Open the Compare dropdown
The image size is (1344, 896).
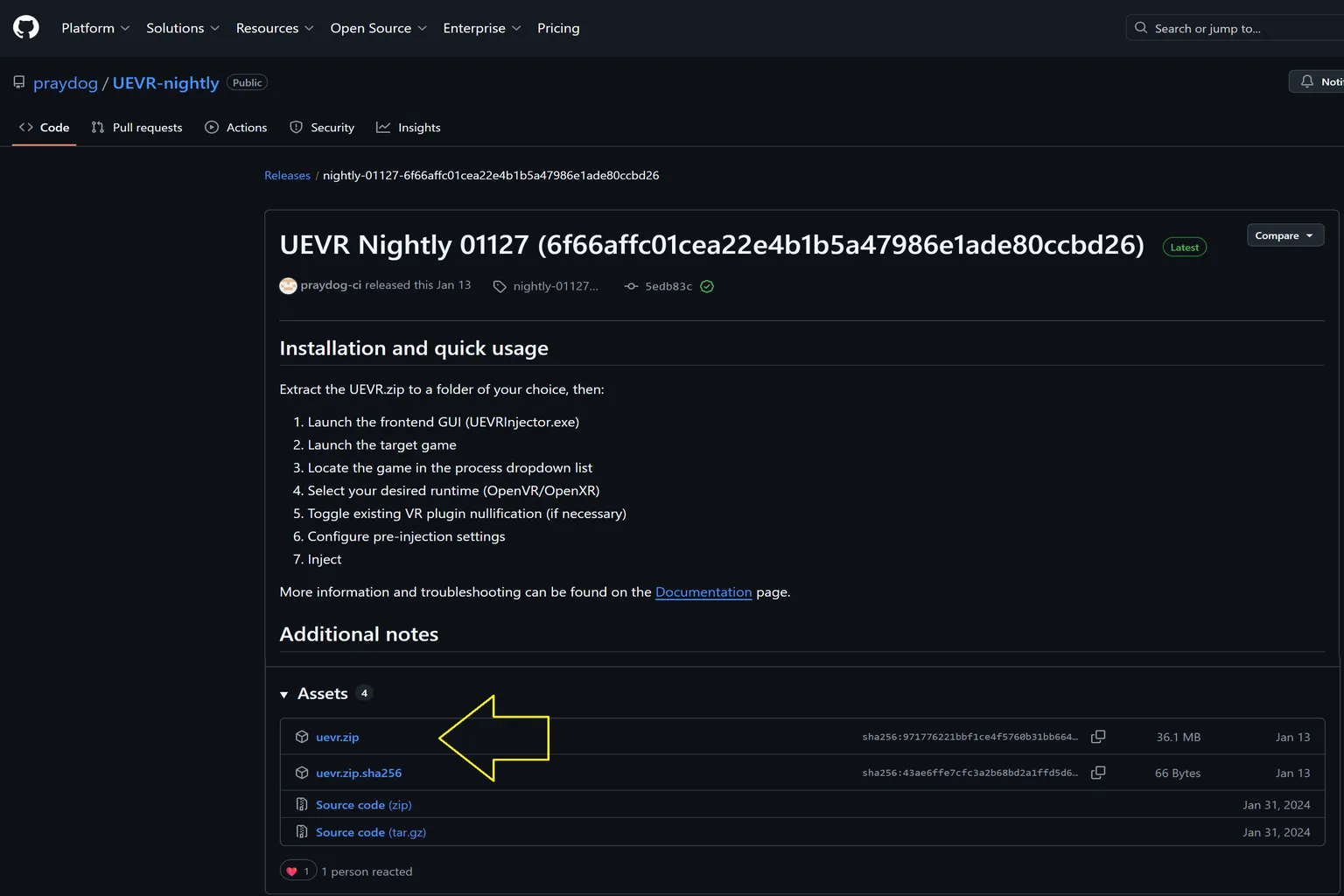[1284, 235]
